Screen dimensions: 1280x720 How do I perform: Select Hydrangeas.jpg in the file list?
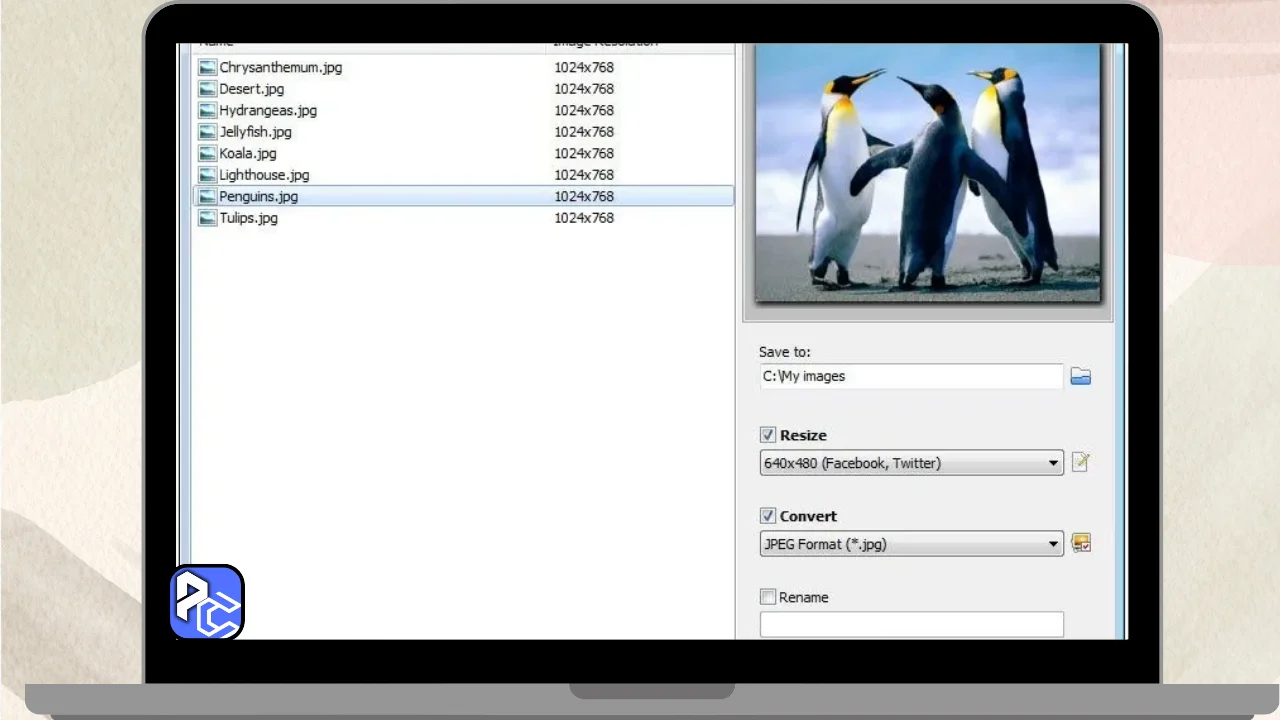pos(268,111)
